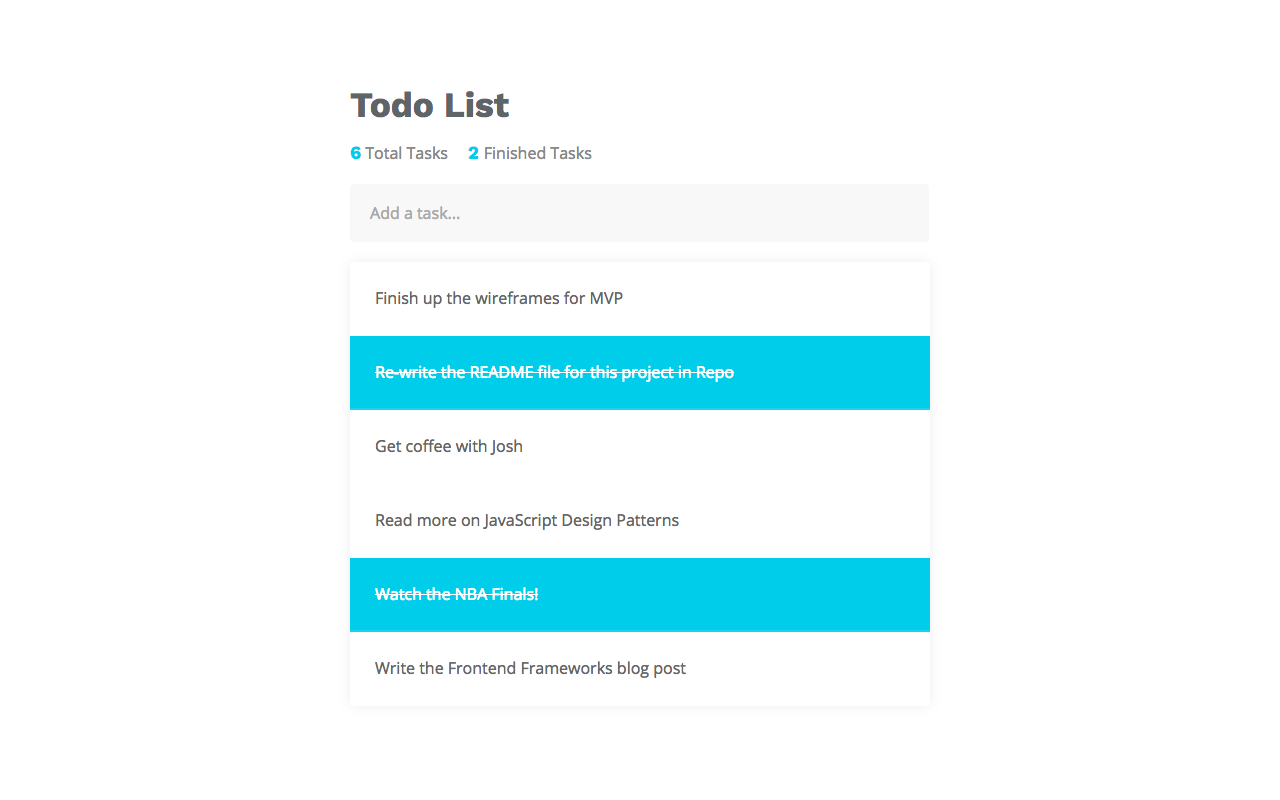Select the "Total Tasks" label

pyautogui.click(x=406, y=153)
